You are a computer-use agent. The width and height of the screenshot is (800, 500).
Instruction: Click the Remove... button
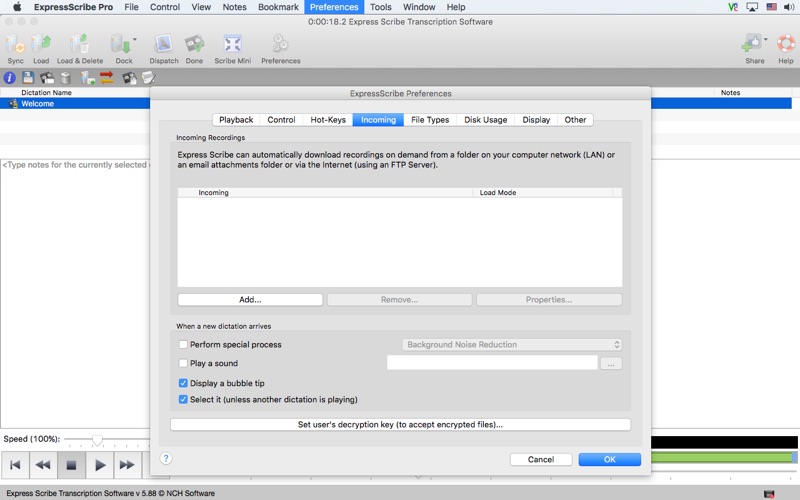pos(399,299)
